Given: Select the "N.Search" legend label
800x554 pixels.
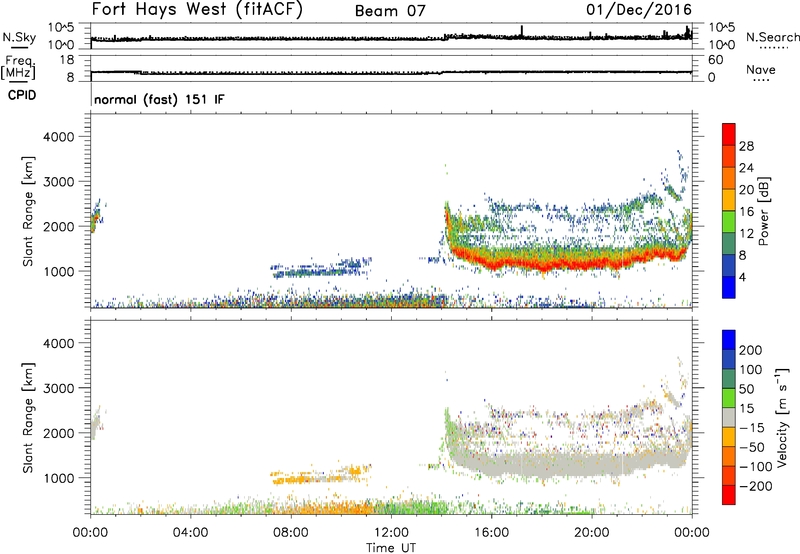Looking at the screenshot, I should point(773,37).
